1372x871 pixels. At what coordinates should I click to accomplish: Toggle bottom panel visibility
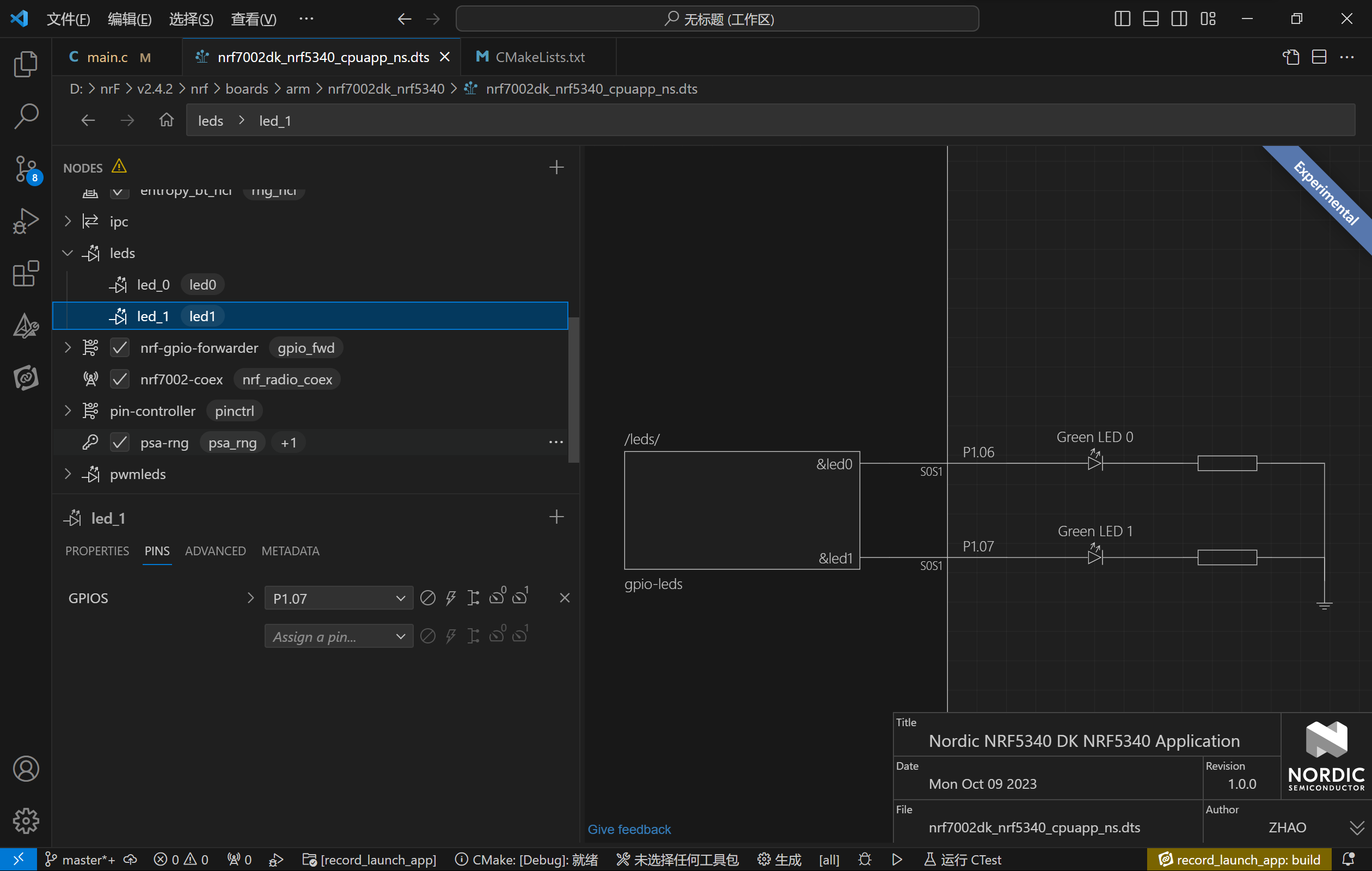(x=1151, y=19)
